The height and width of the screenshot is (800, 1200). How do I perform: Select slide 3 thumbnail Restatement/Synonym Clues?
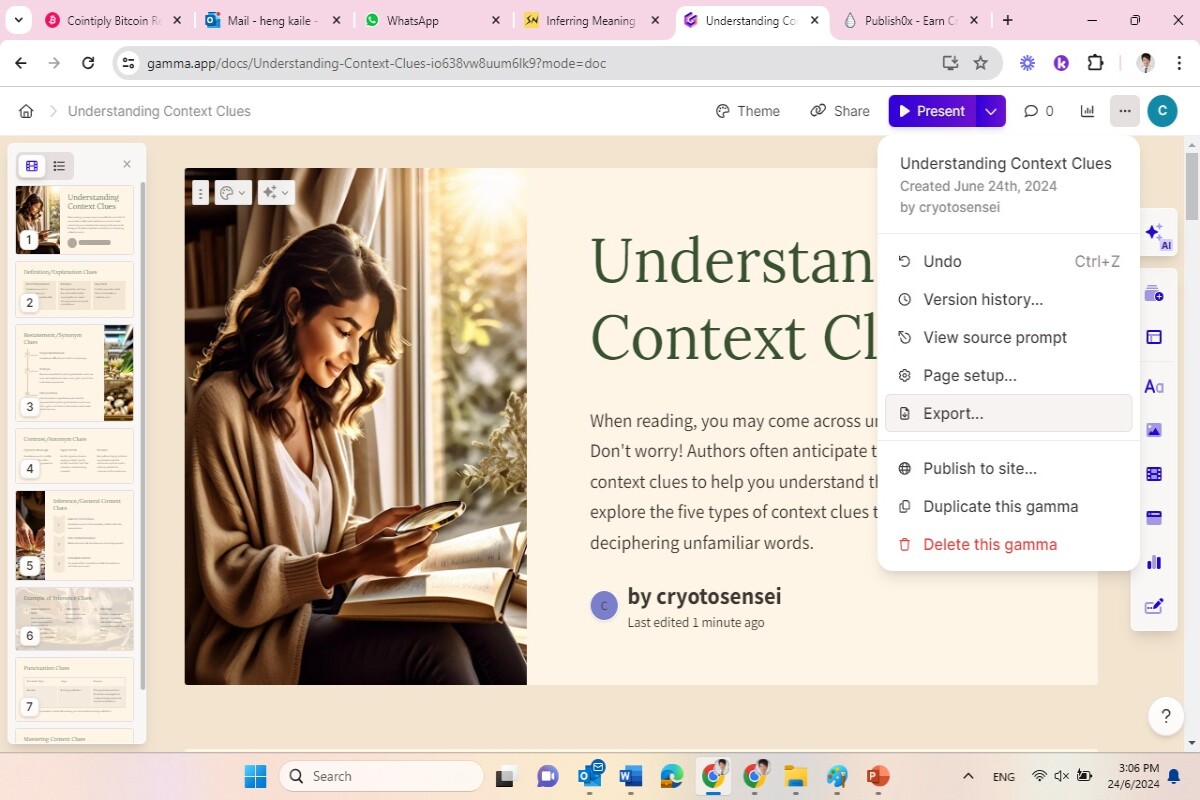(x=75, y=373)
